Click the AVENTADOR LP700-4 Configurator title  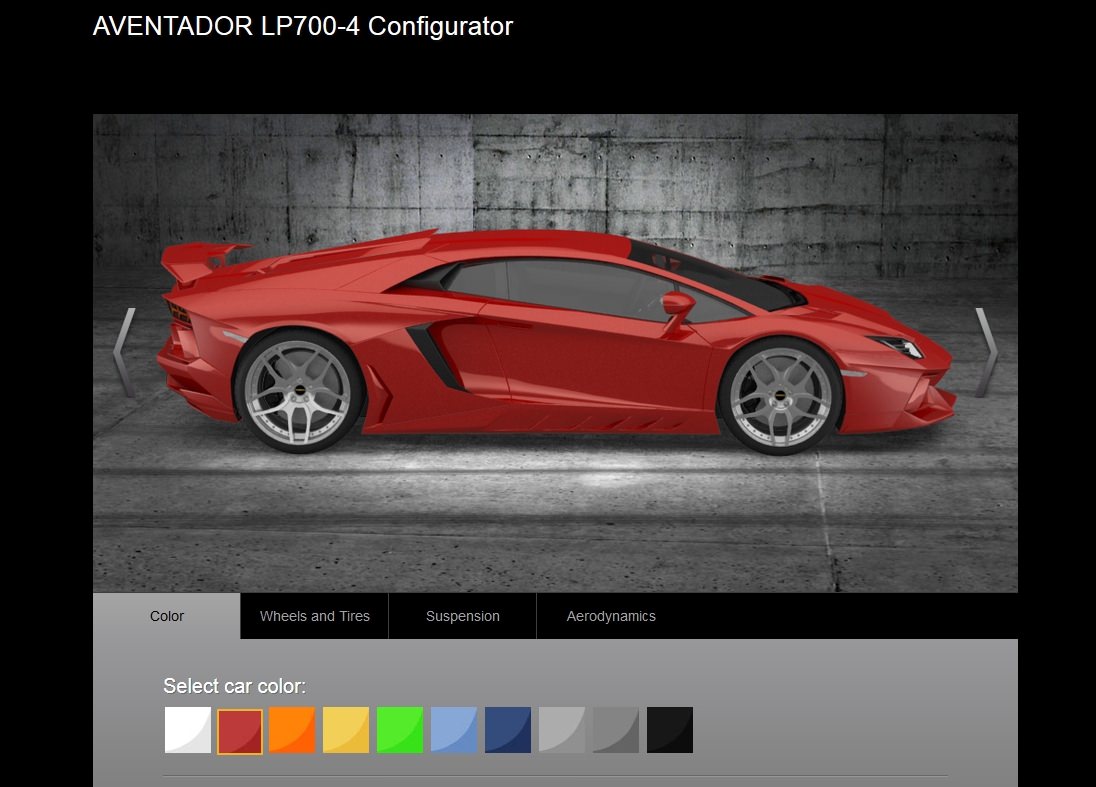click(x=303, y=27)
